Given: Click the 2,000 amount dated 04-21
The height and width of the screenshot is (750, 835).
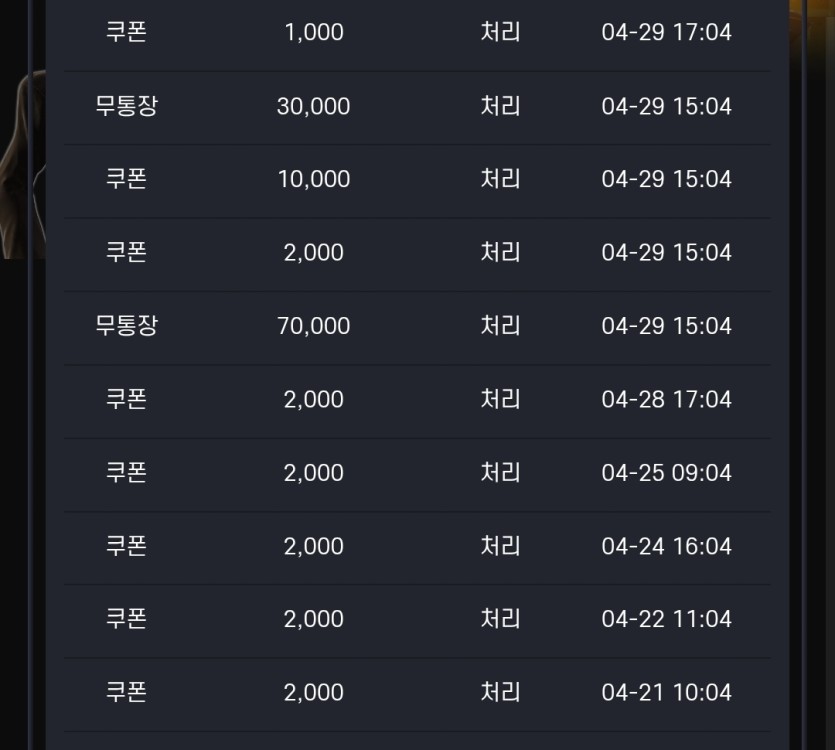Looking at the screenshot, I should (x=313, y=692).
